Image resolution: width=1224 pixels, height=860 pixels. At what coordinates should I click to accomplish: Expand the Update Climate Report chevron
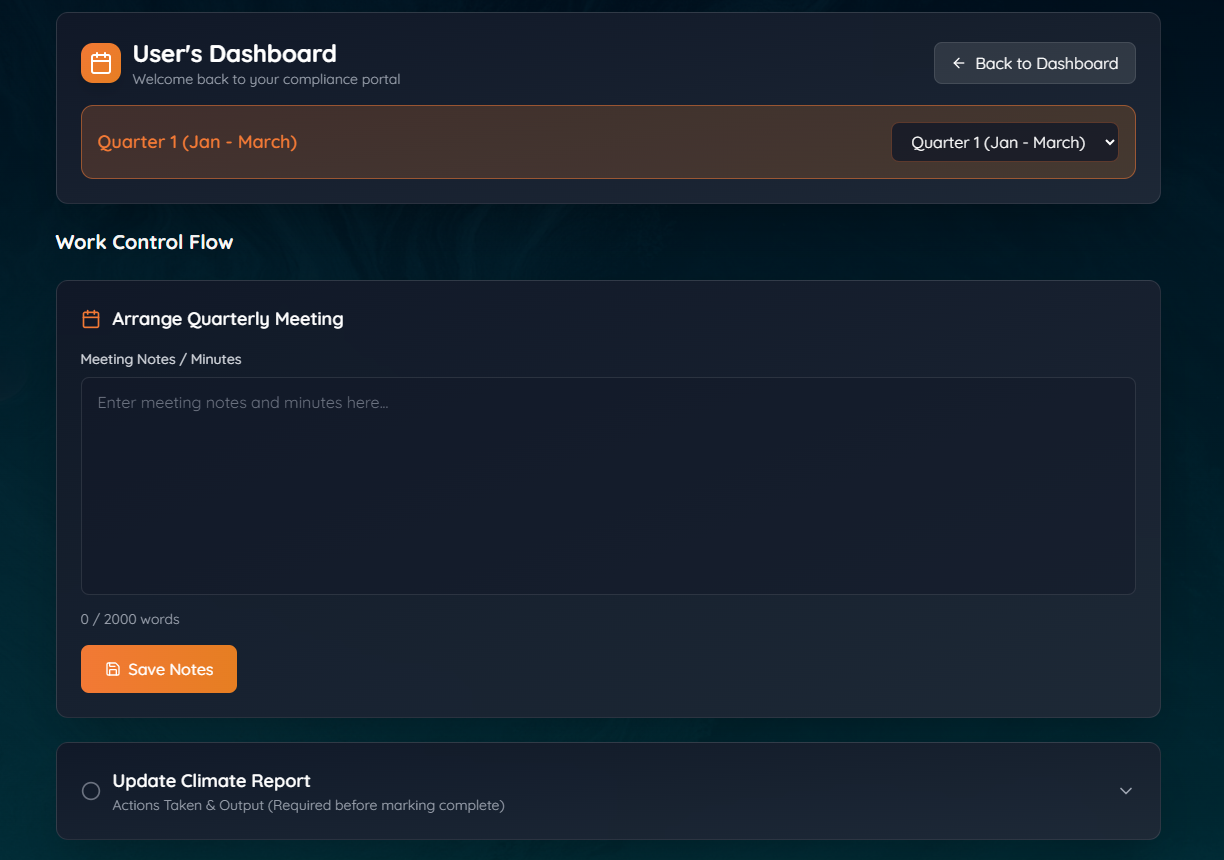[1125, 791]
